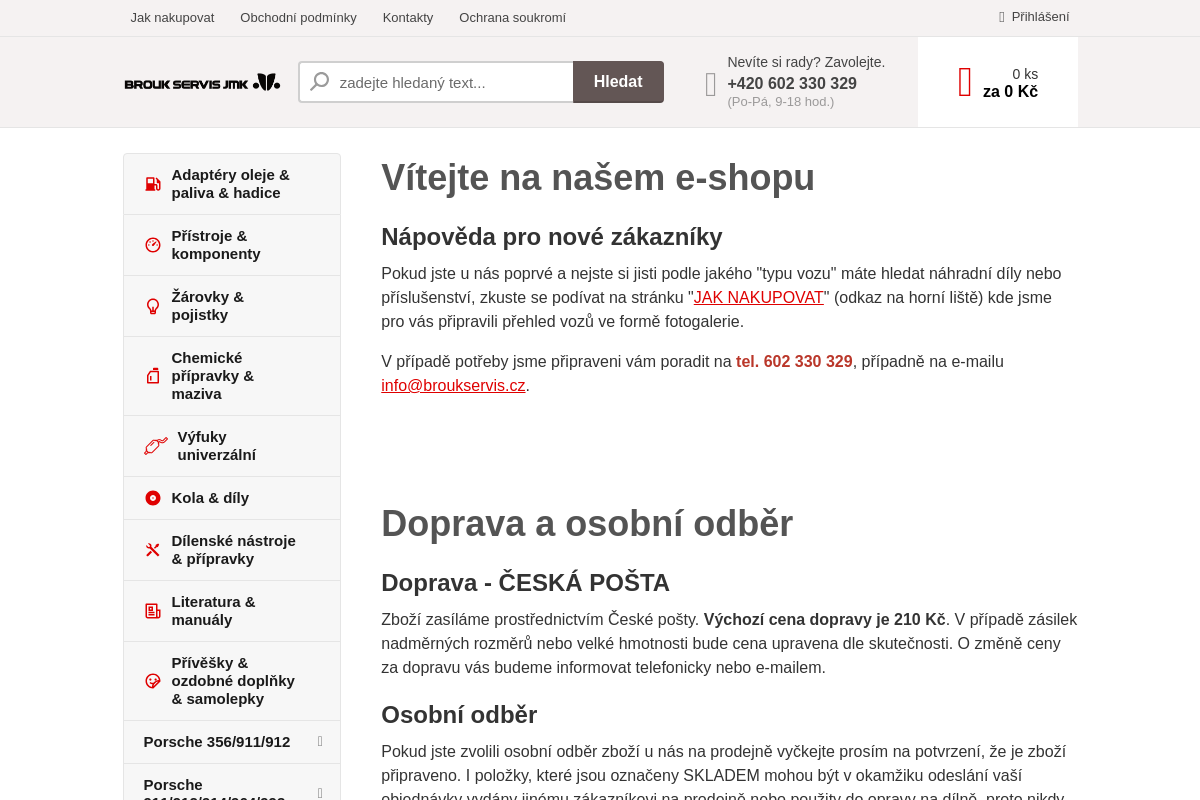Select the spray can icon for Chemické přípravky

[153, 375]
